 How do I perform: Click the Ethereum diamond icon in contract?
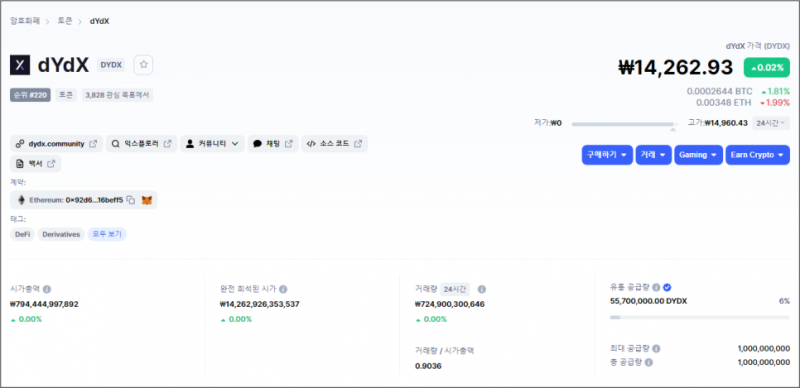21,200
